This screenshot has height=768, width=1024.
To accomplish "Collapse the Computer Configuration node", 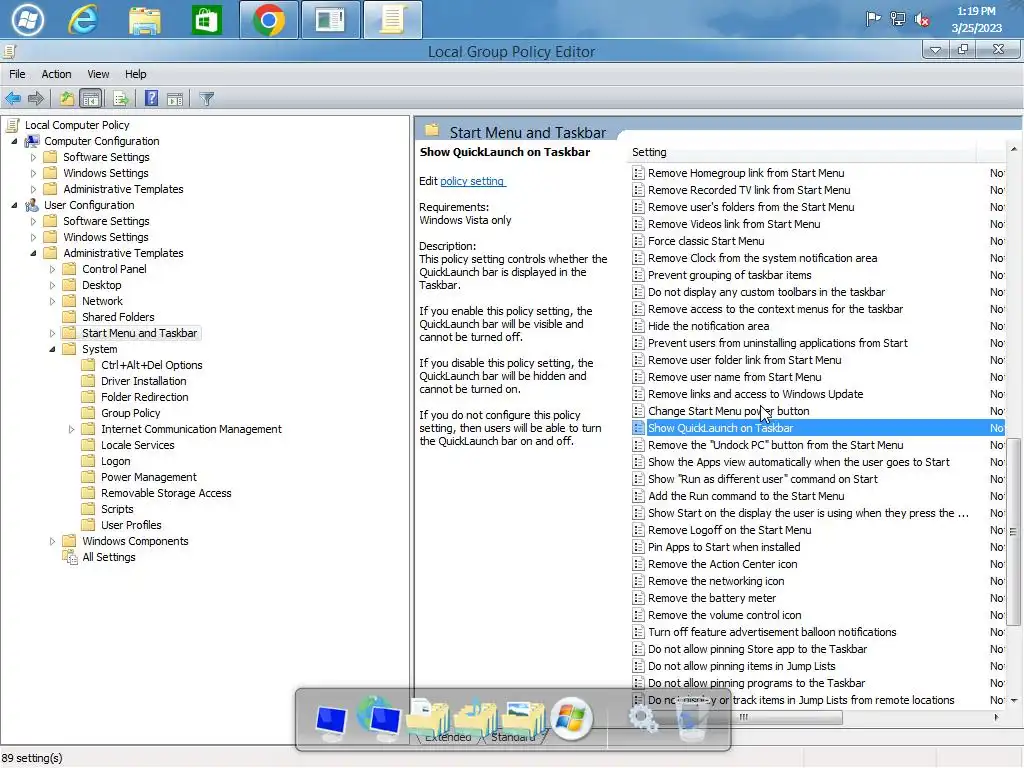I will 14,141.
